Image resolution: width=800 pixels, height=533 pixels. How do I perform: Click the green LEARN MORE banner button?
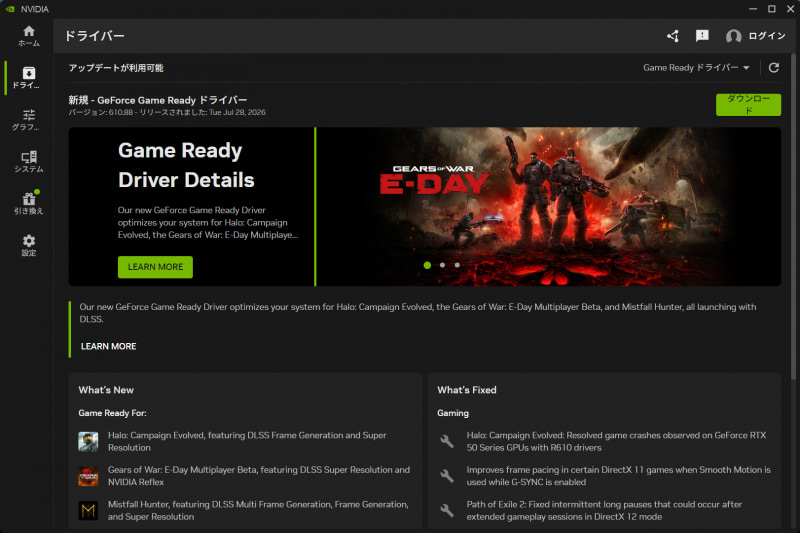pyautogui.click(x=155, y=267)
